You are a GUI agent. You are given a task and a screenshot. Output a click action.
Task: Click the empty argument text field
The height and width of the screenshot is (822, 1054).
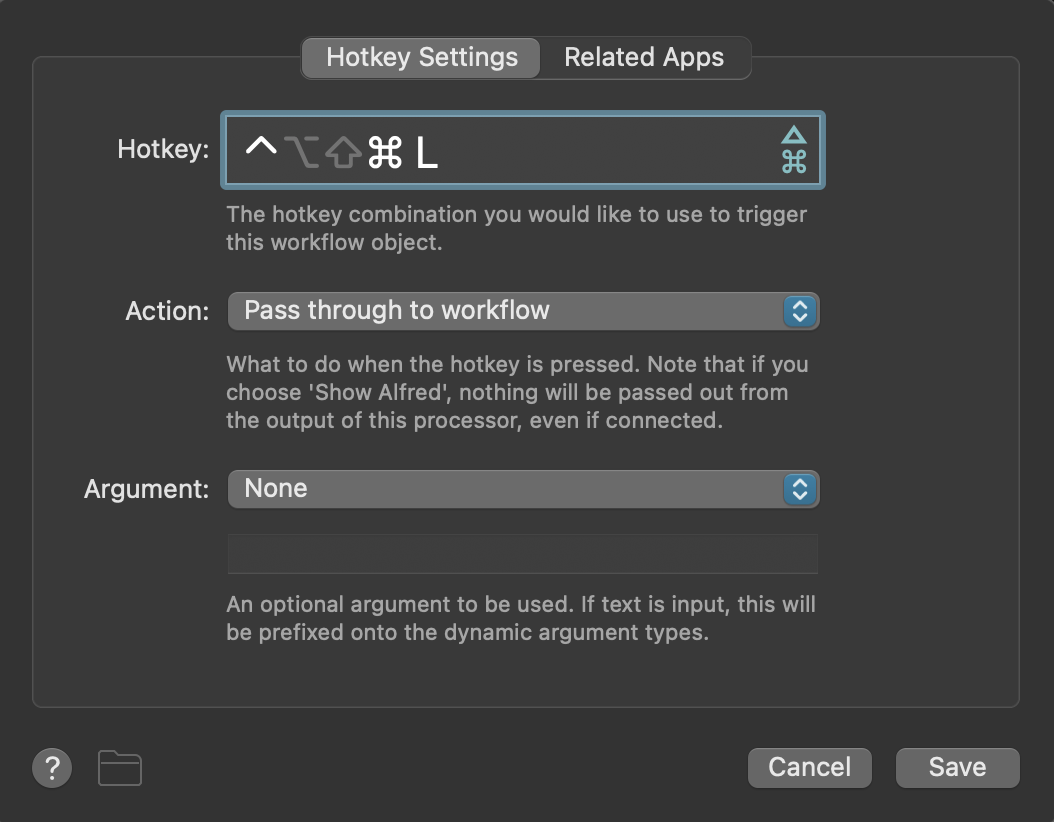(523, 554)
